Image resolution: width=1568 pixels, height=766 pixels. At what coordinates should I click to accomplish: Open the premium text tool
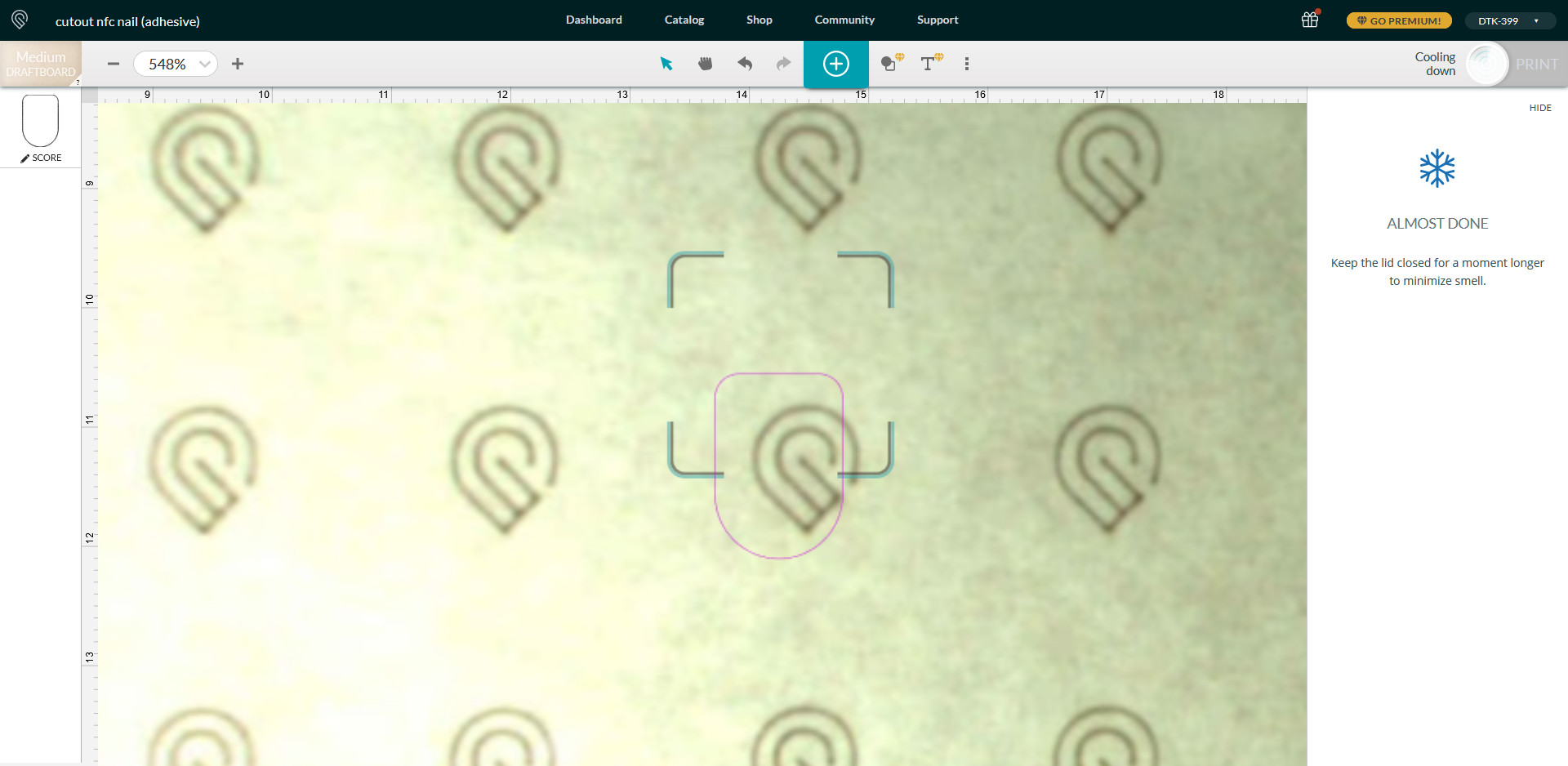click(931, 63)
